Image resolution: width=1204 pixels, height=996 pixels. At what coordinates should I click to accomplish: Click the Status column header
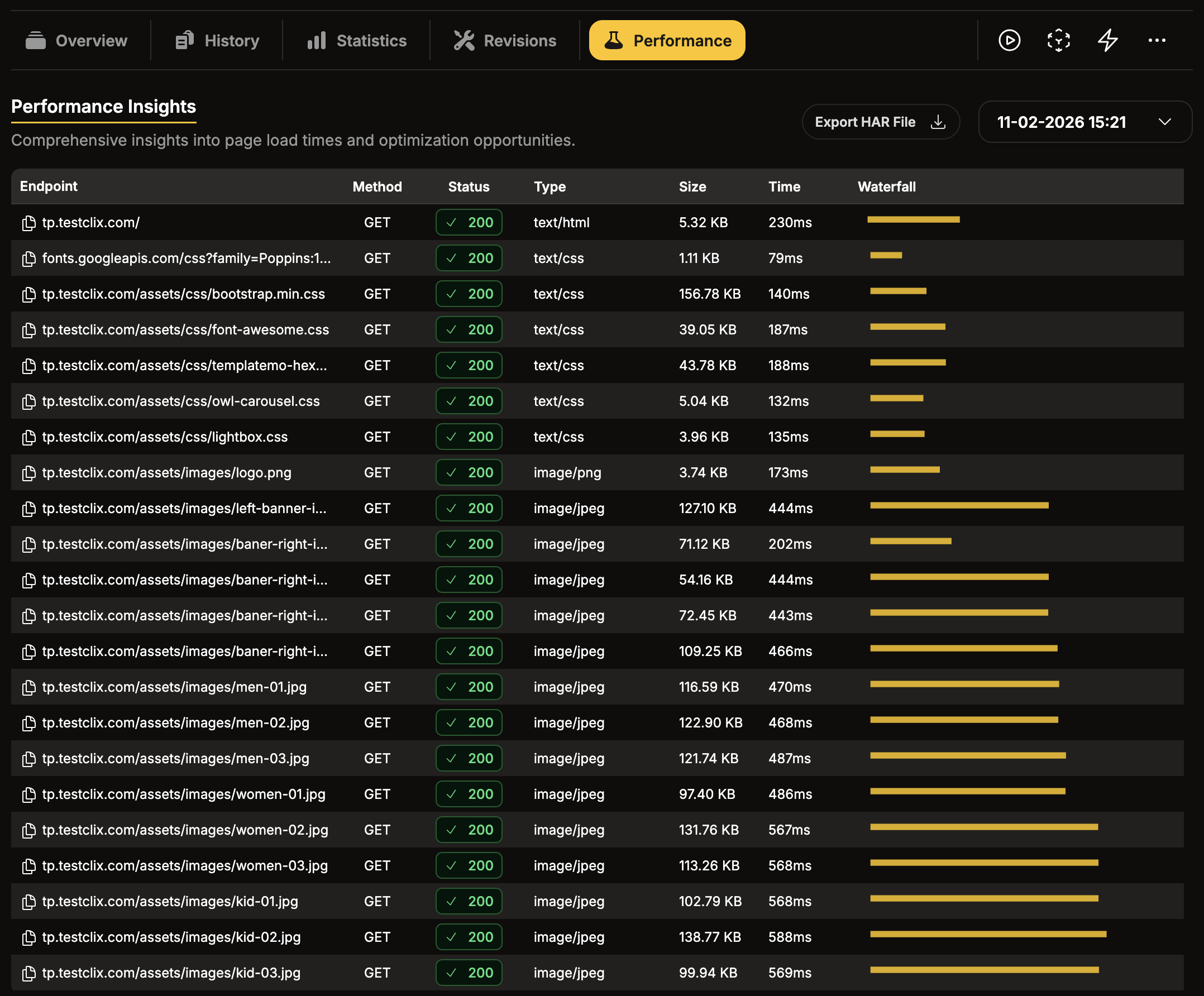[469, 187]
